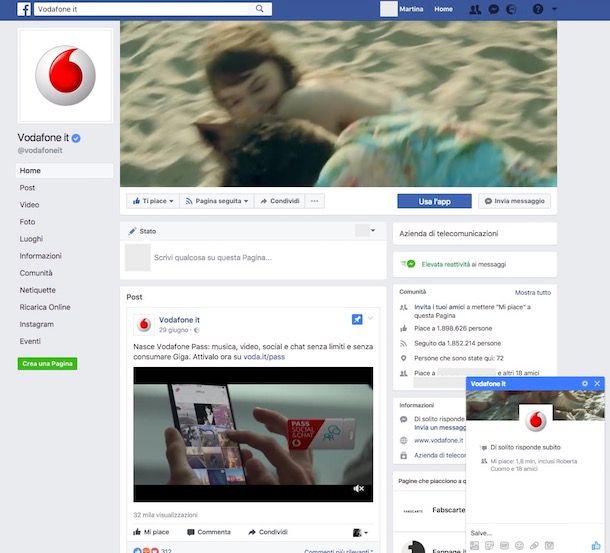Click Invia messaggio button
The height and width of the screenshot is (553, 610).
(514, 201)
